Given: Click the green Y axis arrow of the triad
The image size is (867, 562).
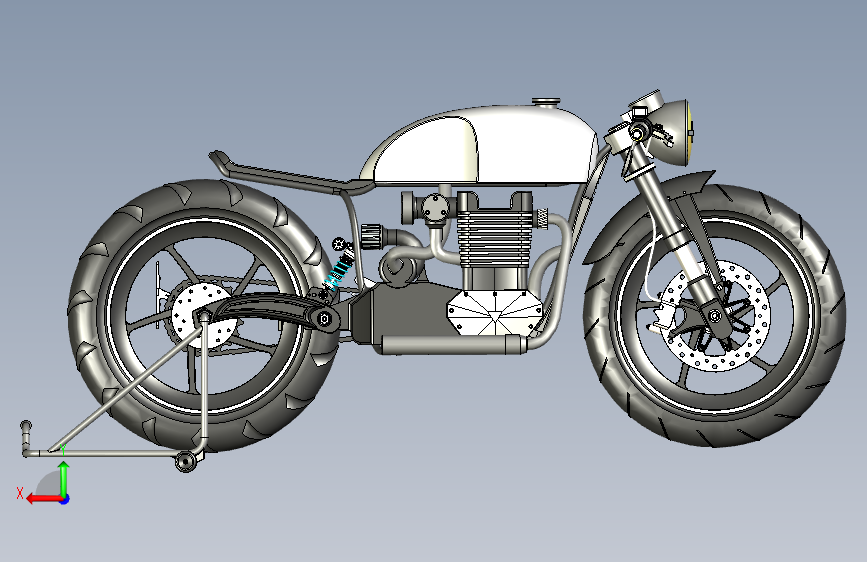Looking at the screenshot, I should pos(64,479).
